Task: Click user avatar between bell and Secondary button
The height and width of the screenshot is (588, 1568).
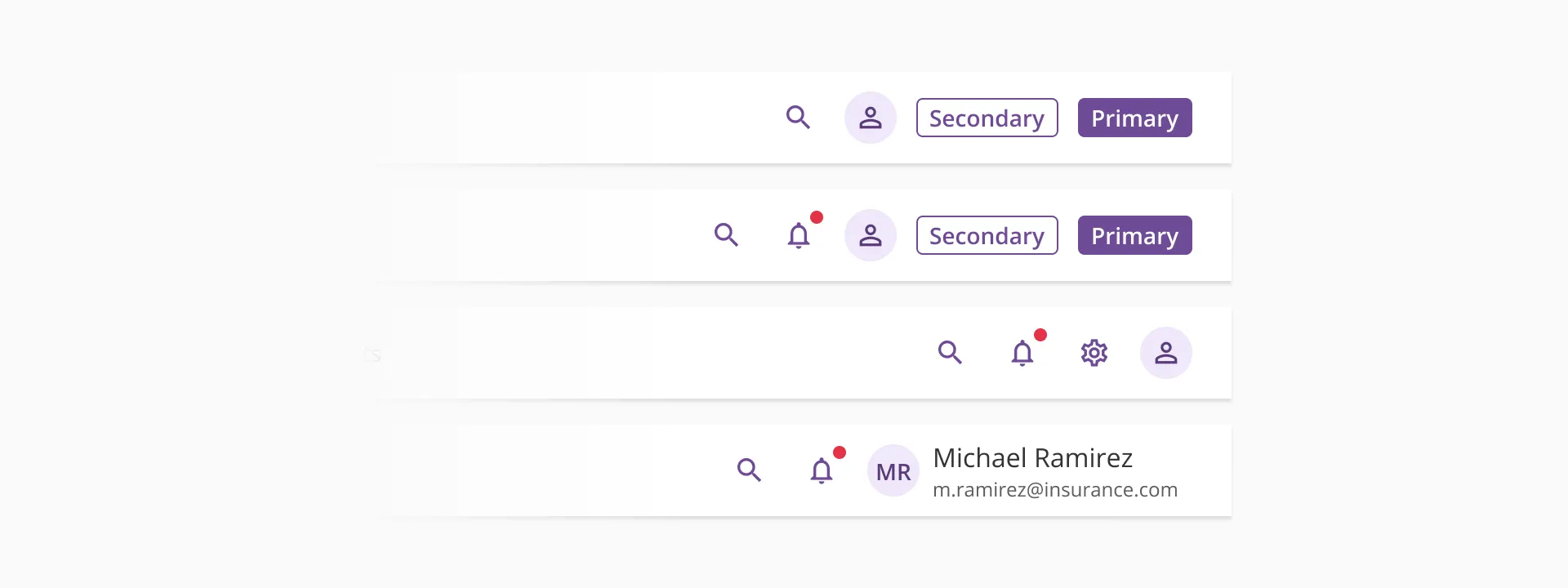Action: tap(870, 235)
